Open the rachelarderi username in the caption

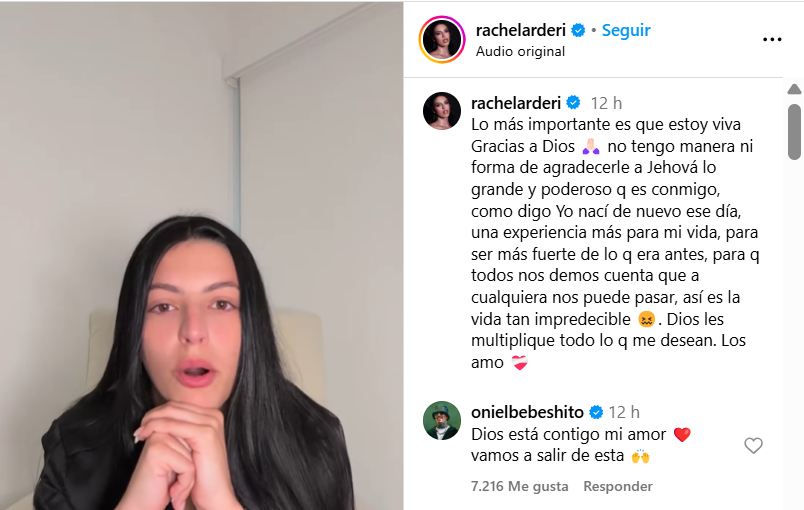coord(516,103)
